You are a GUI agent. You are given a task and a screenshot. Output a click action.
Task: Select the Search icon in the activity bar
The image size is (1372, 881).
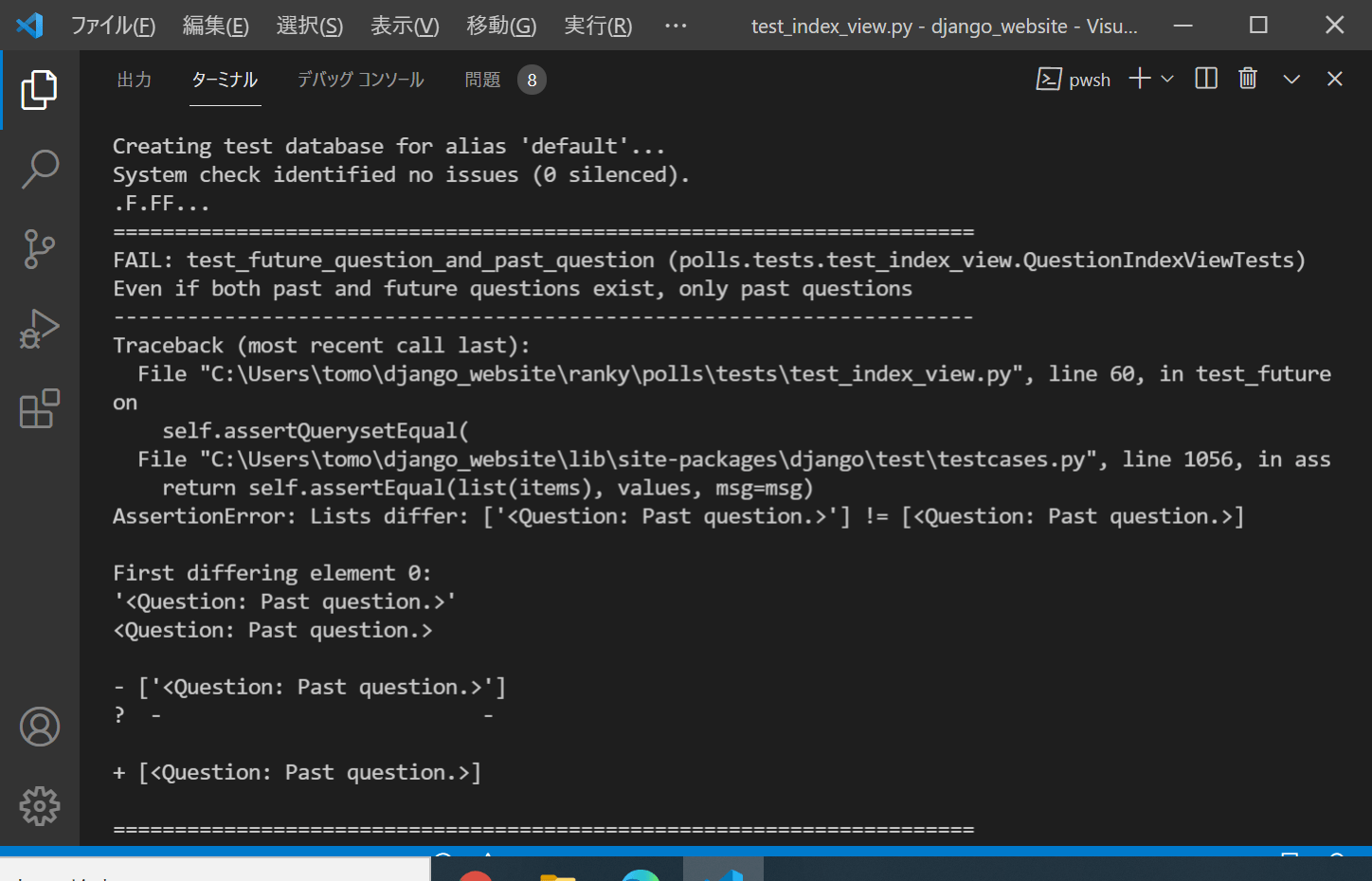click(x=39, y=169)
